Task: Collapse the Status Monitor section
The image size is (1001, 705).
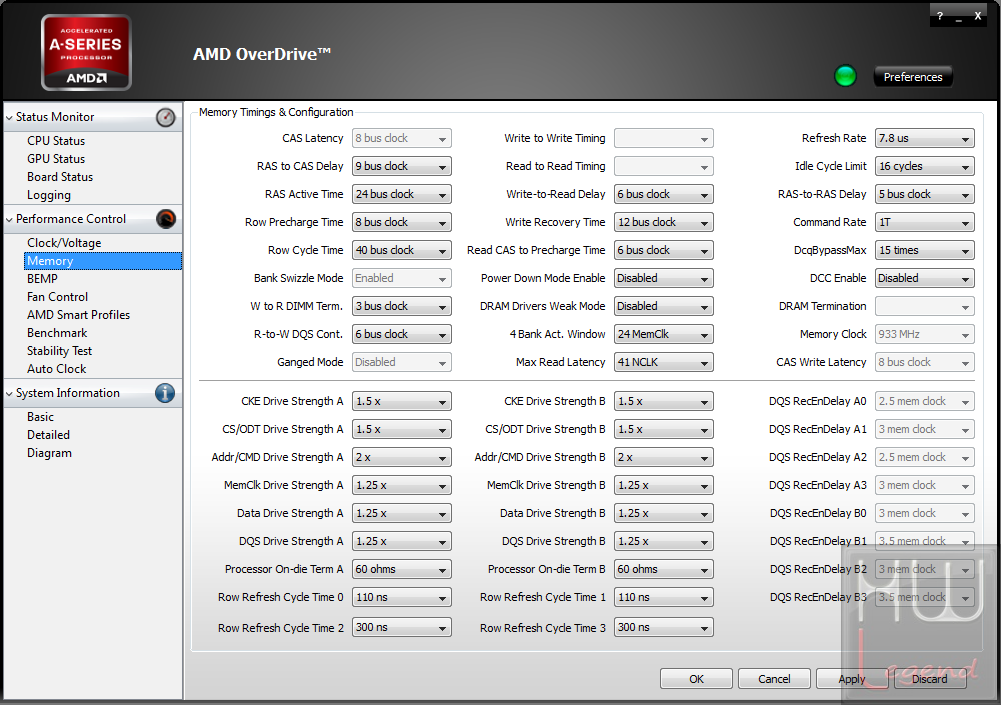Action: (x=9, y=118)
